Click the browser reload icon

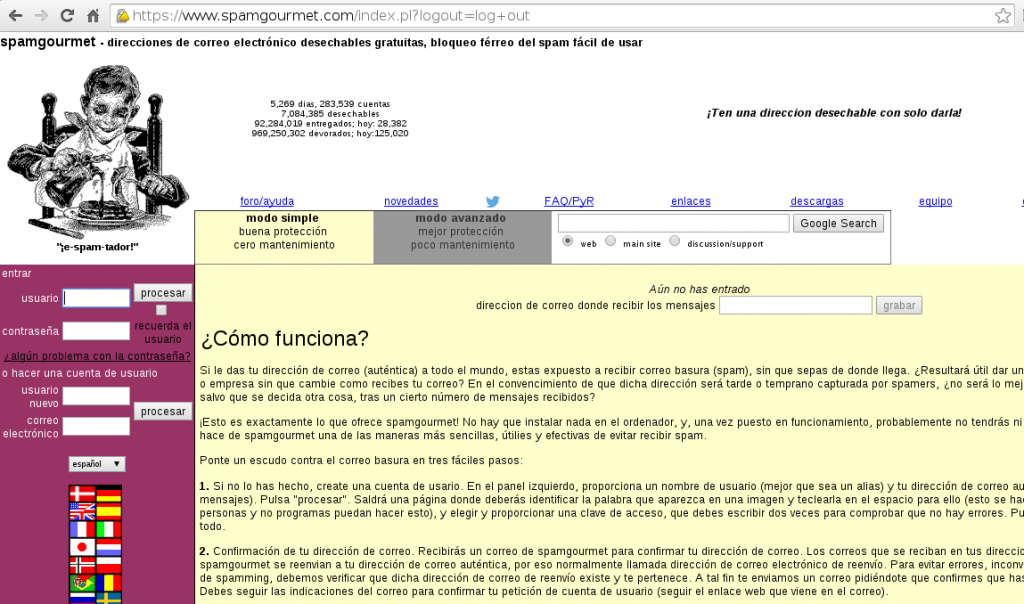[67, 16]
